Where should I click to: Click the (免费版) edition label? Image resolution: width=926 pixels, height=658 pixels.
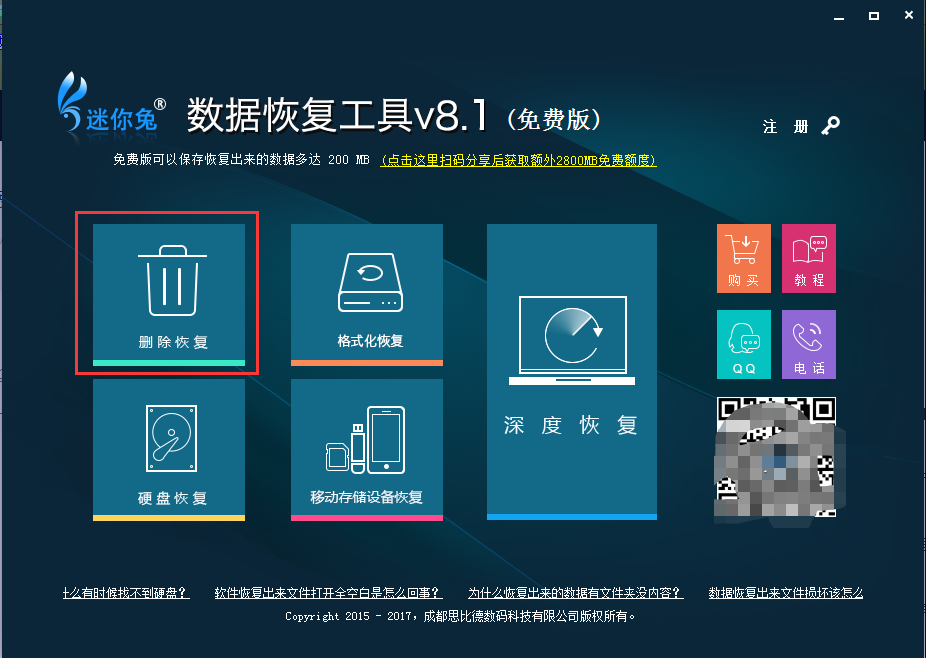pyautogui.click(x=553, y=119)
